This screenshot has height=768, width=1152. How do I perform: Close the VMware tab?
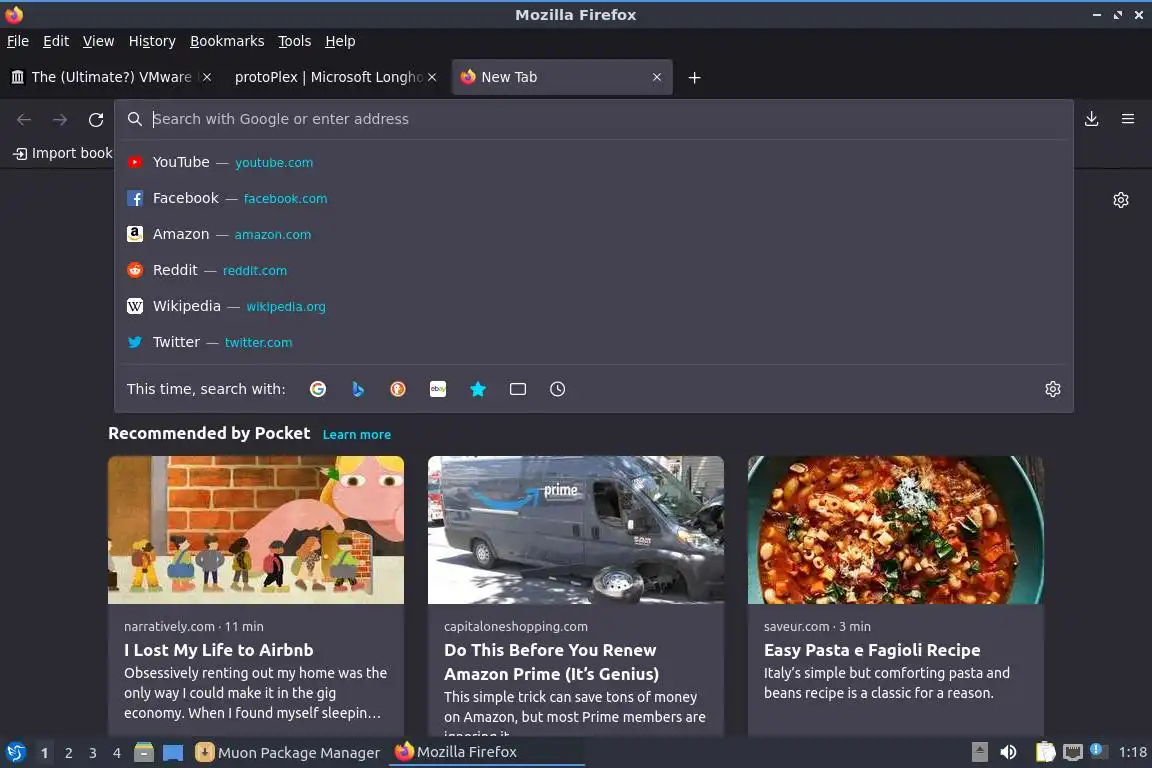(x=207, y=77)
